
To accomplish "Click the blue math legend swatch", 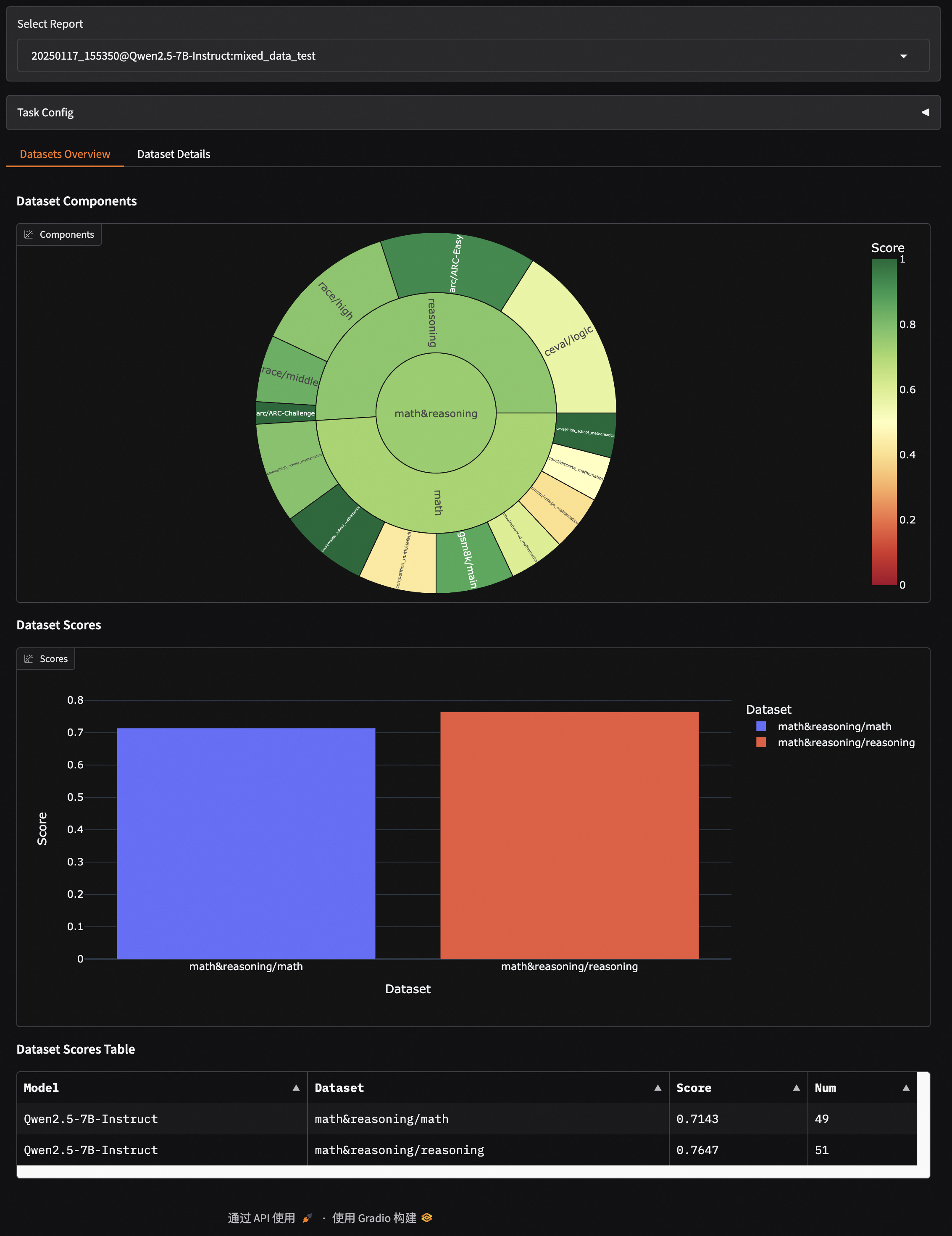I will tap(761, 726).
